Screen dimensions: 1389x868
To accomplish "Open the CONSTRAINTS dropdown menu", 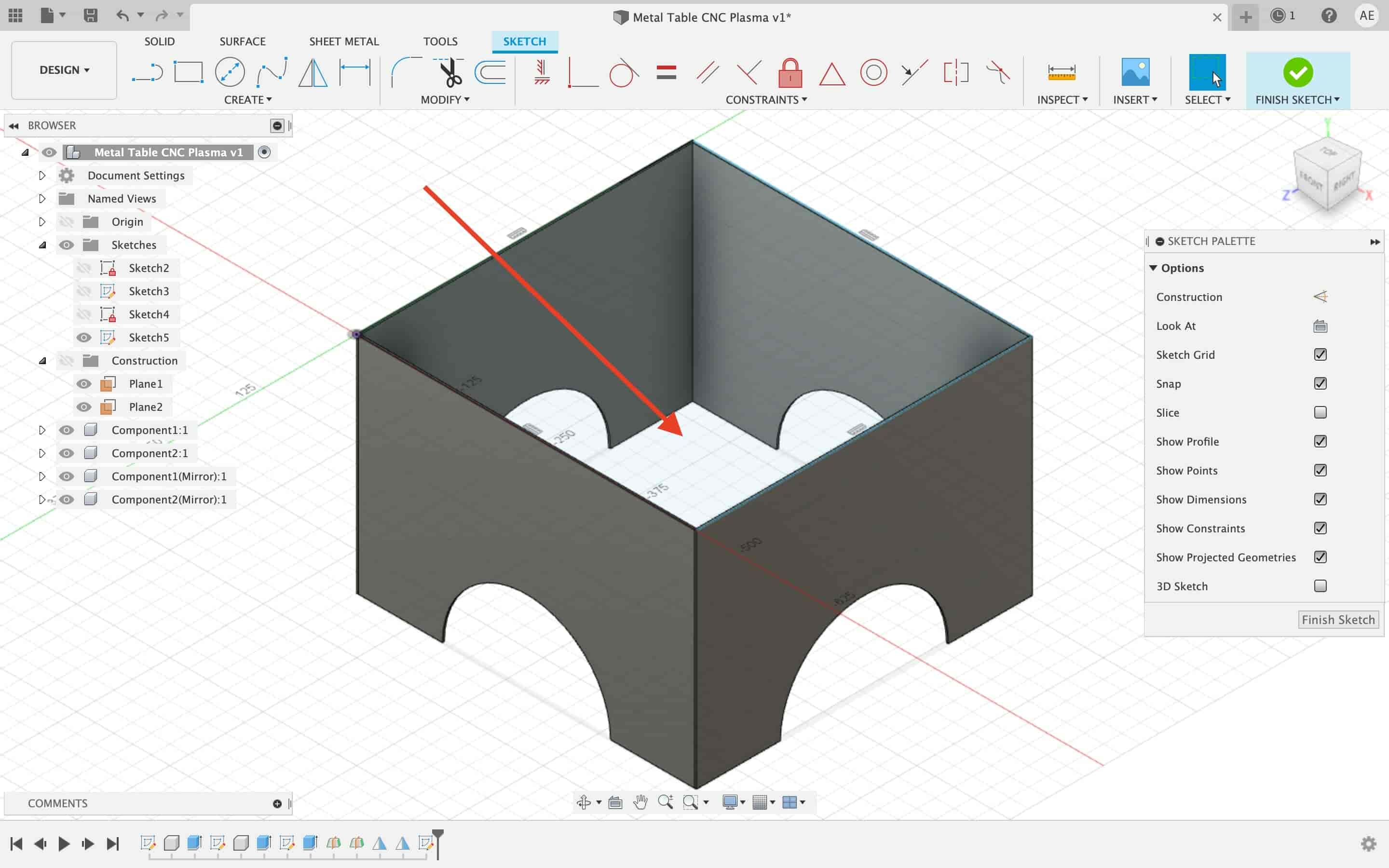I will tap(766, 100).
